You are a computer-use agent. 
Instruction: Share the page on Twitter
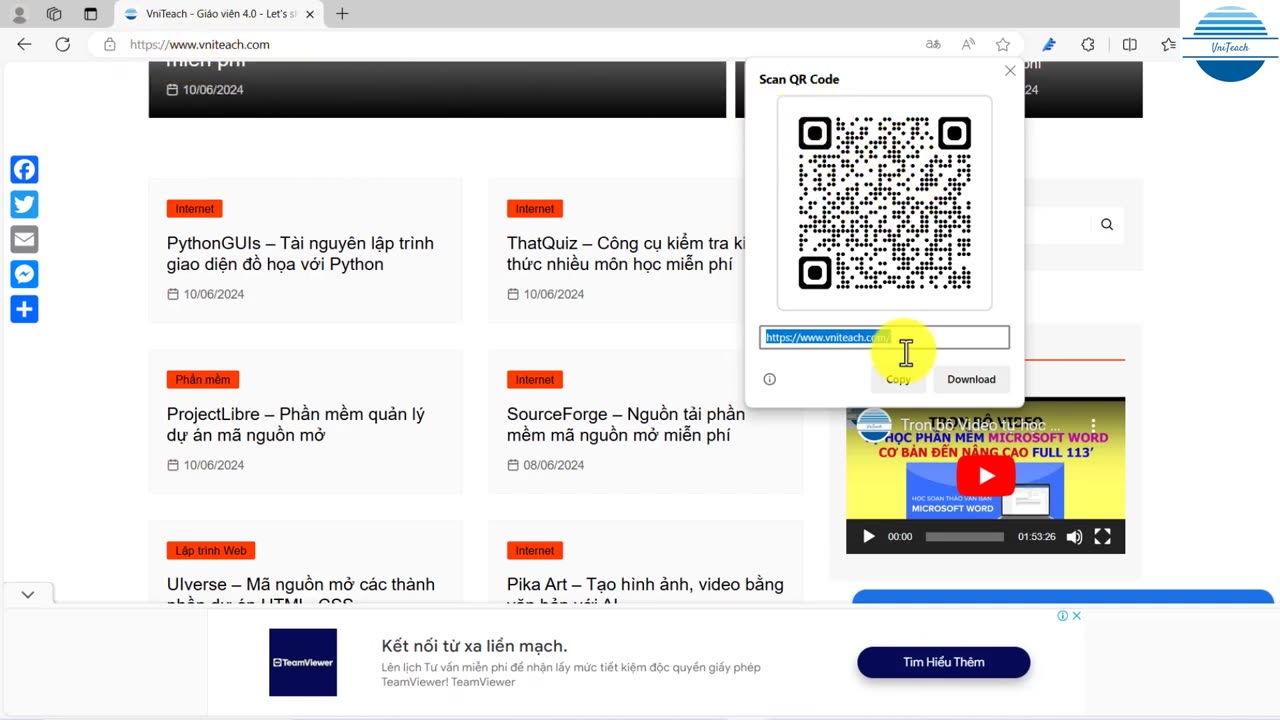(24, 205)
